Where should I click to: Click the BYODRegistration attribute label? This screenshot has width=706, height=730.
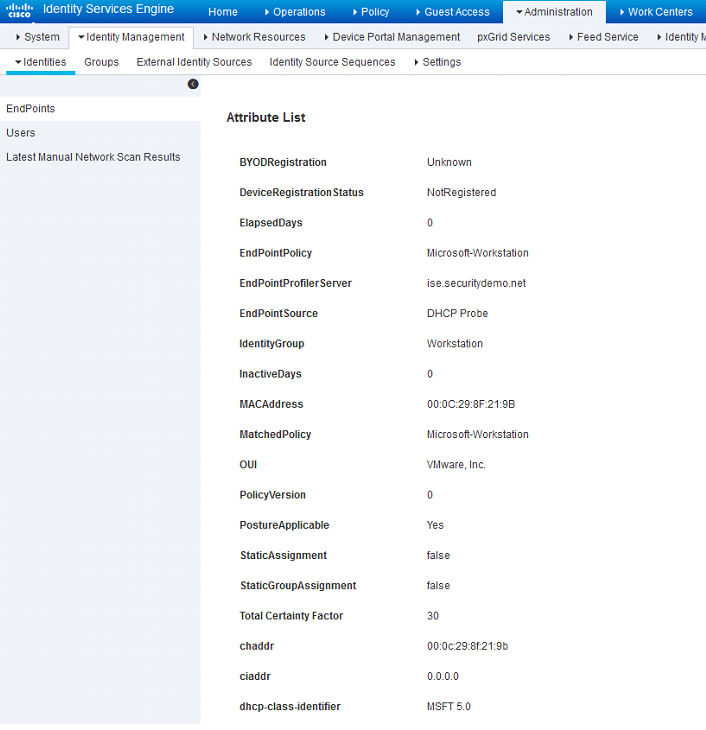[283, 162]
